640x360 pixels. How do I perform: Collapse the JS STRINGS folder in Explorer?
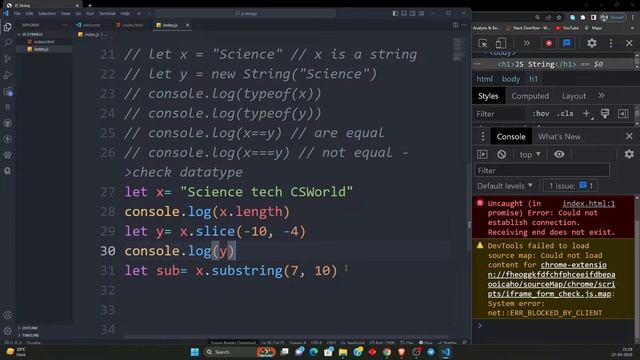pyautogui.click(x=31, y=34)
